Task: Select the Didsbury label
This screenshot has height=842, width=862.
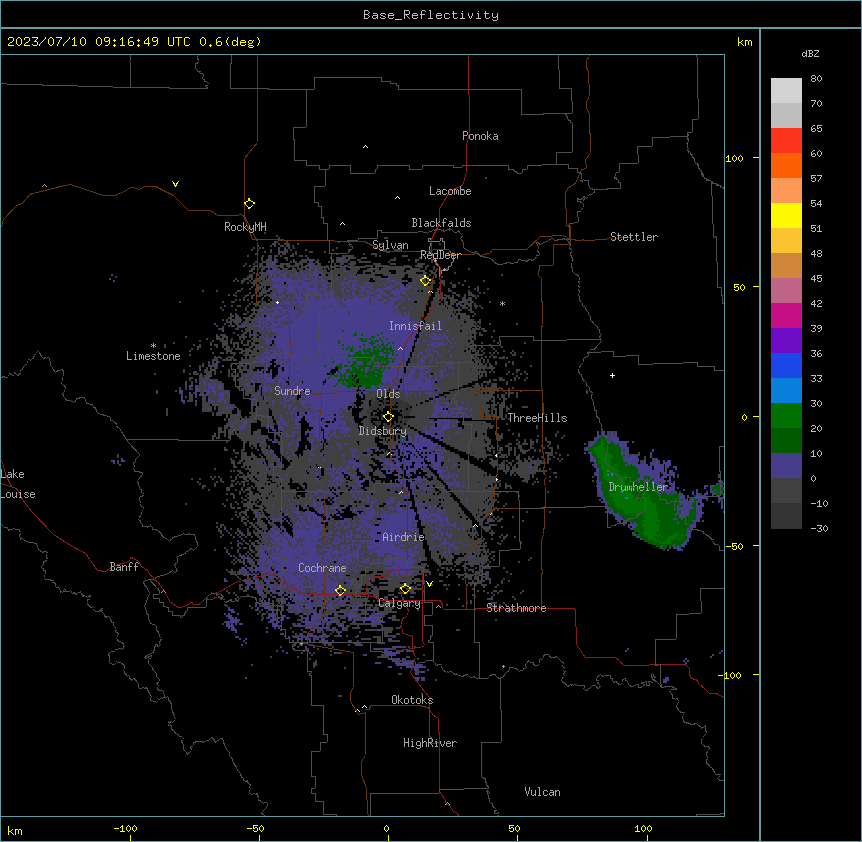Action: [383, 431]
